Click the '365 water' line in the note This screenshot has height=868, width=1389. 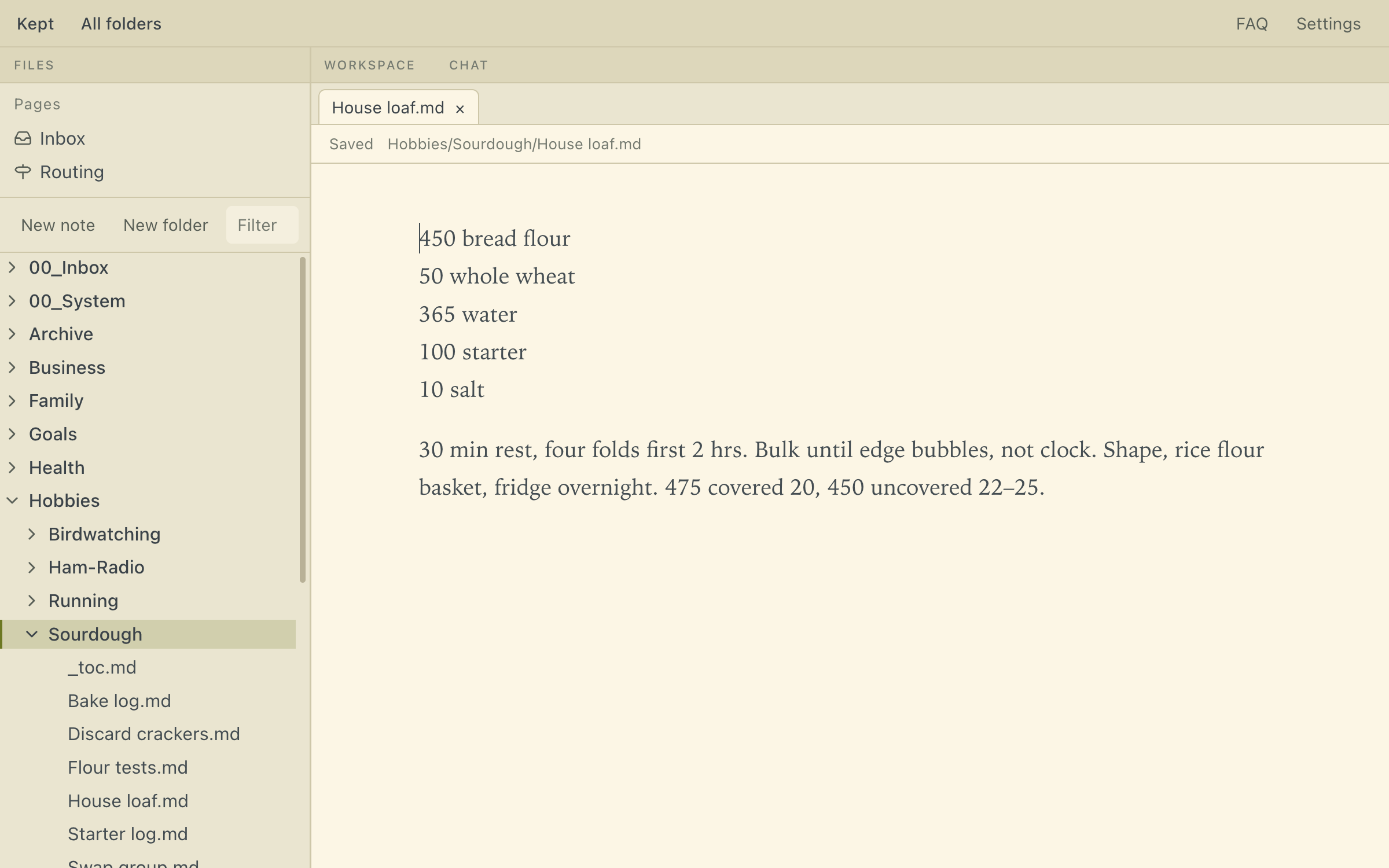[x=468, y=314]
